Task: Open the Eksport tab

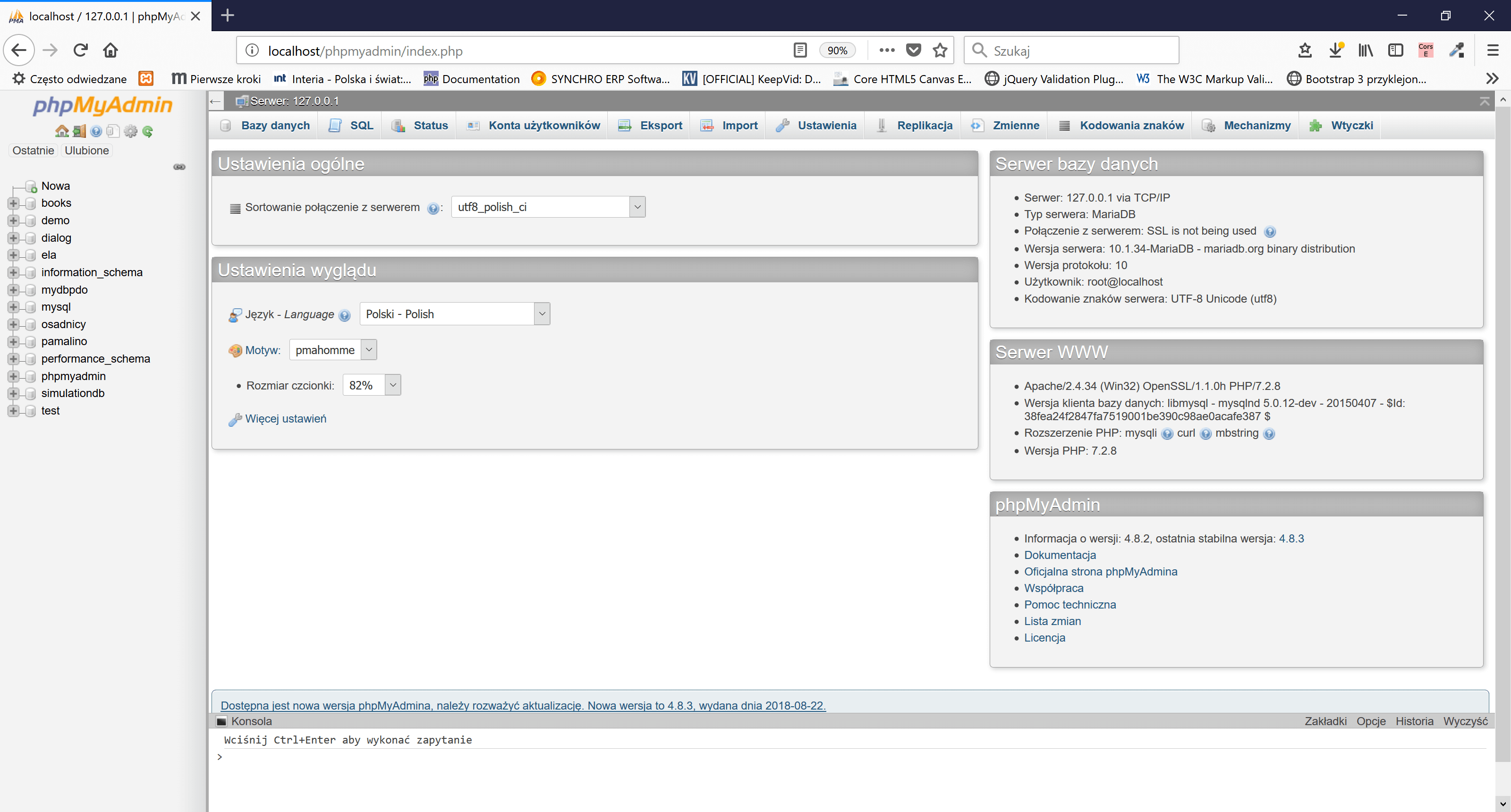Action: (x=651, y=126)
